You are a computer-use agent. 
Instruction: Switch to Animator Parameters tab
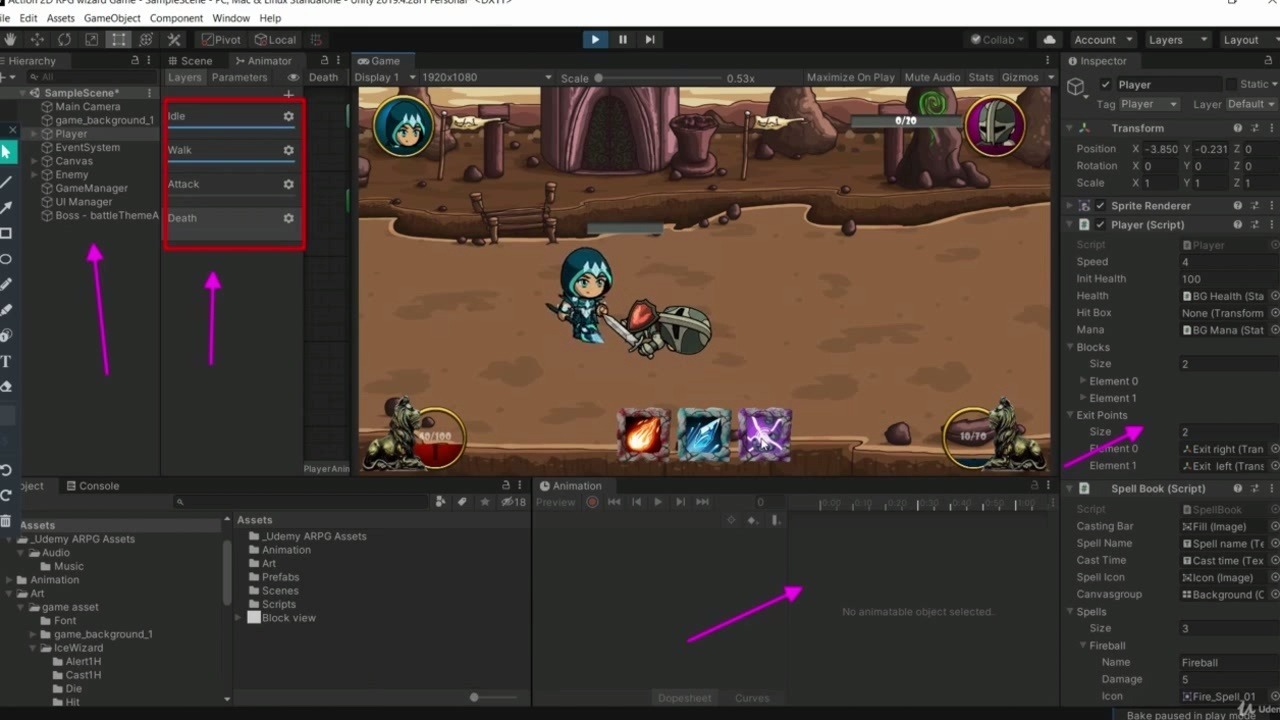[239, 77]
